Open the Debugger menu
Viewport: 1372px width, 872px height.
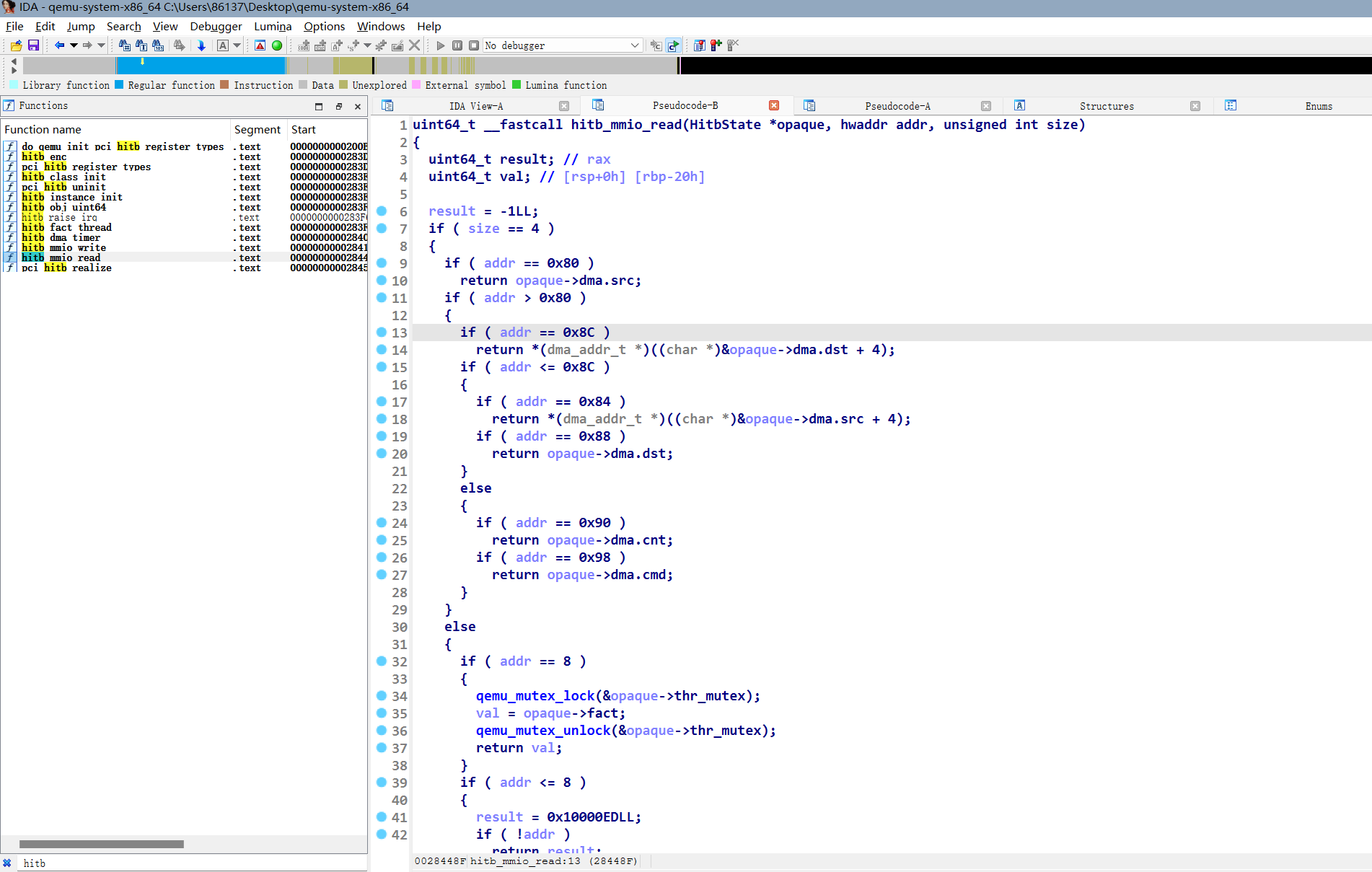pos(216,27)
